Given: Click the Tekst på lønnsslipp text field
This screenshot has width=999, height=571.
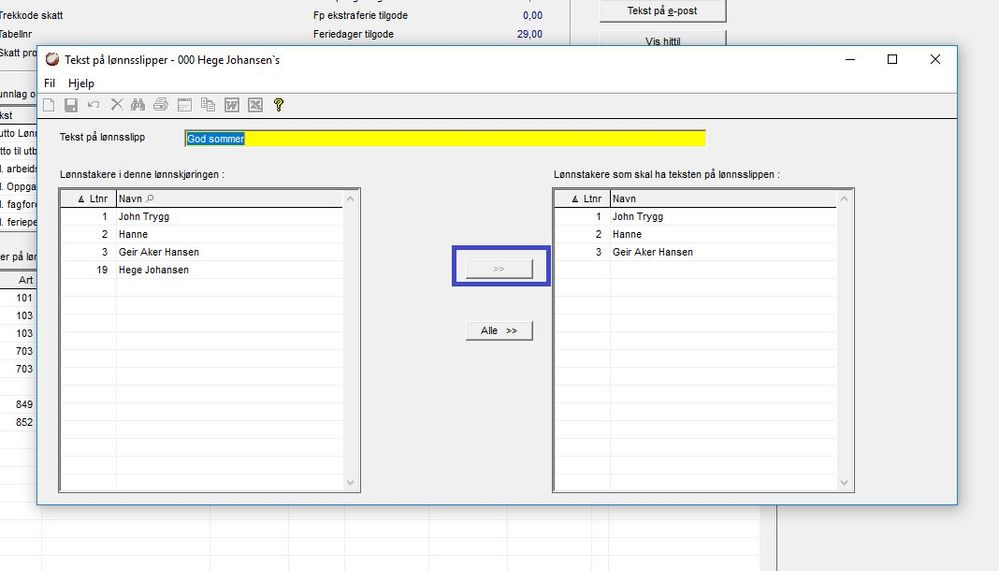Looking at the screenshot, I should click(445, 138).
